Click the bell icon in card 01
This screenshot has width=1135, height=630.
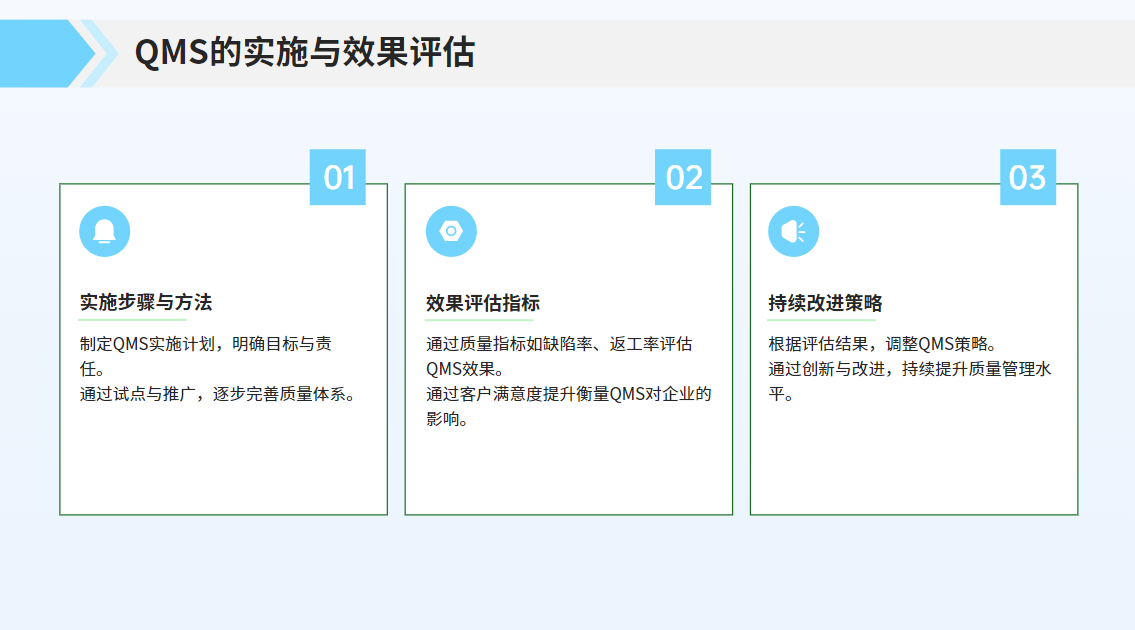tap(104, 232)
